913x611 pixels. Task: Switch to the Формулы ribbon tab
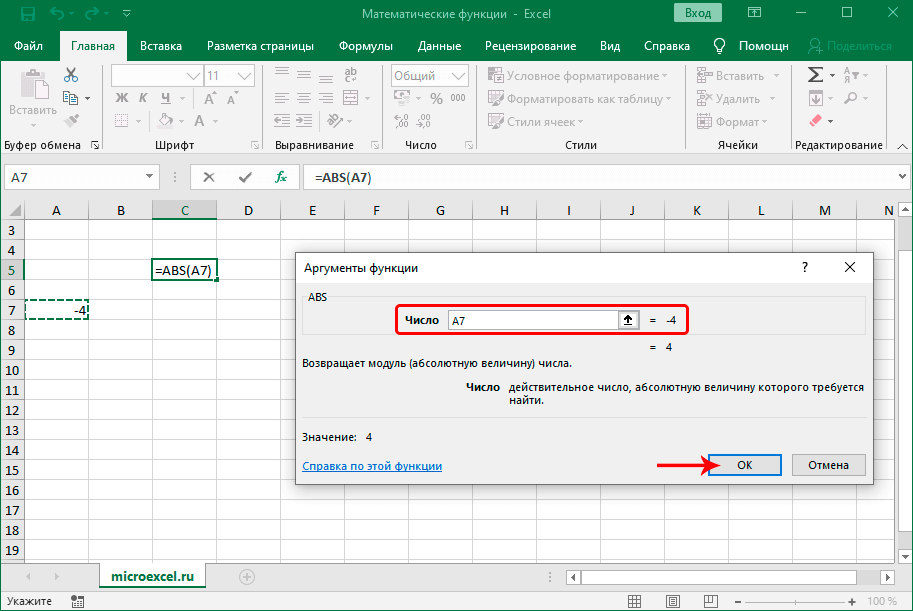(364, 46)
